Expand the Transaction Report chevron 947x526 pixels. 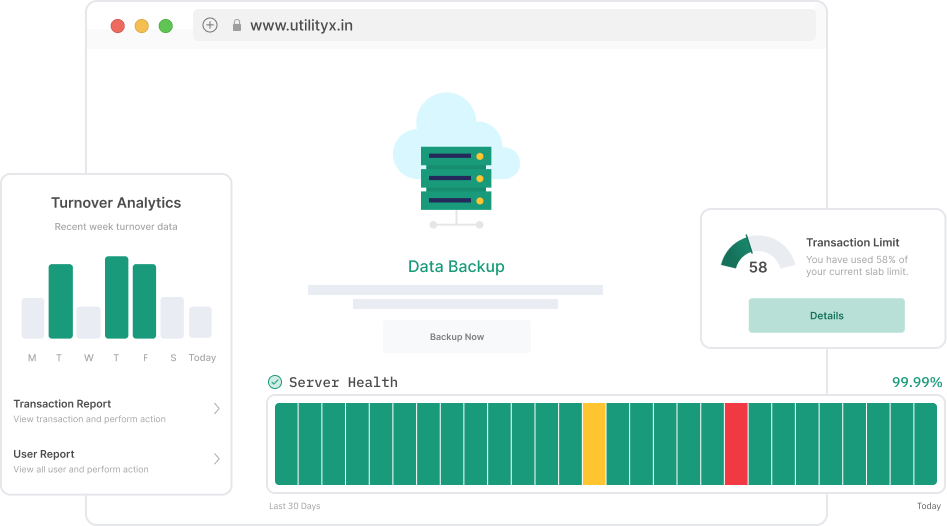[217, 409]
